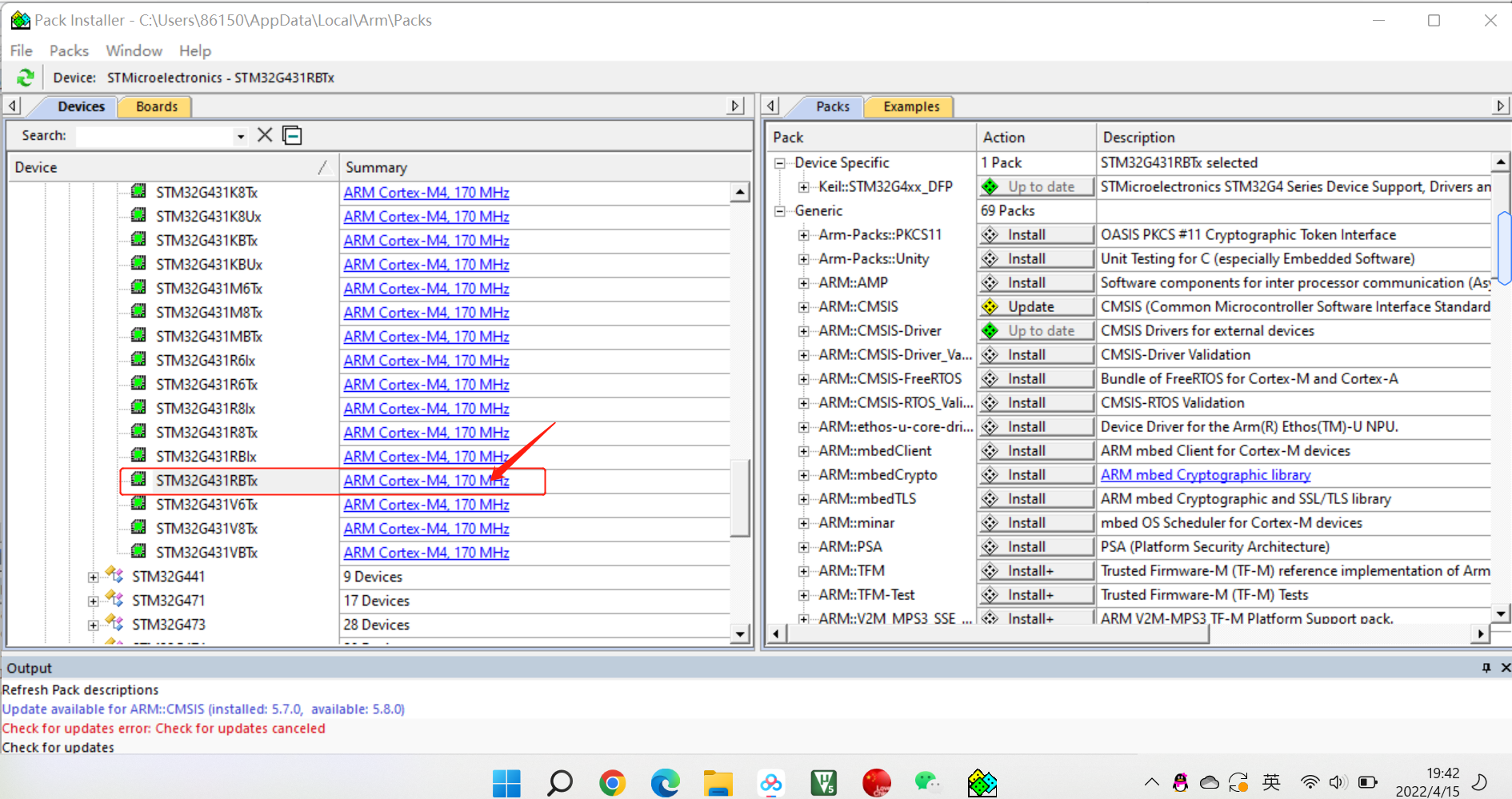Click the green refresh packs icon
1512x799 pixels.
[x=26, y=78]
